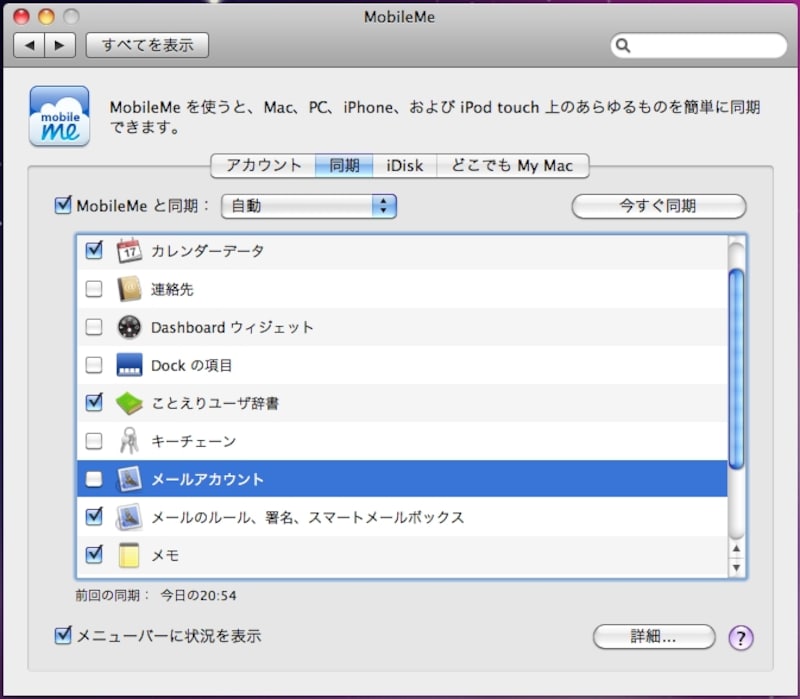Click the Dashboard gauge icon
The height and width of the screenshot is (699, 800).
click(x=129, y=327)
